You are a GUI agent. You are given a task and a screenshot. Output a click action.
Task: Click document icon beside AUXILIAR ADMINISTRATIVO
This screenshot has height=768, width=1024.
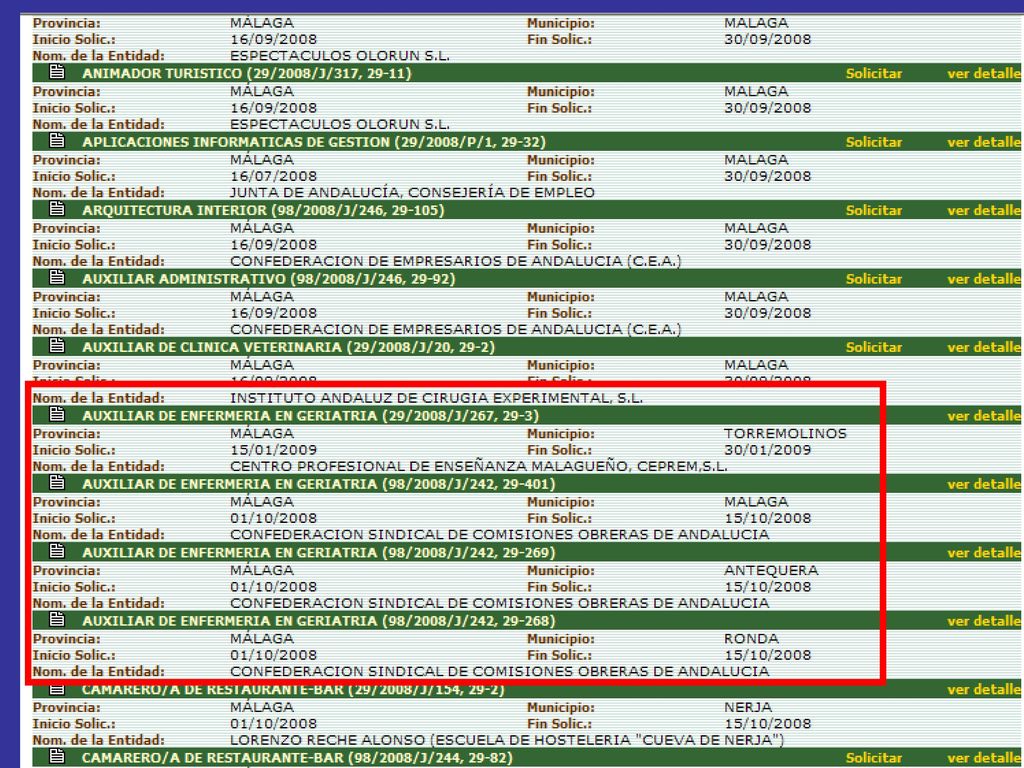coord(57,278)
